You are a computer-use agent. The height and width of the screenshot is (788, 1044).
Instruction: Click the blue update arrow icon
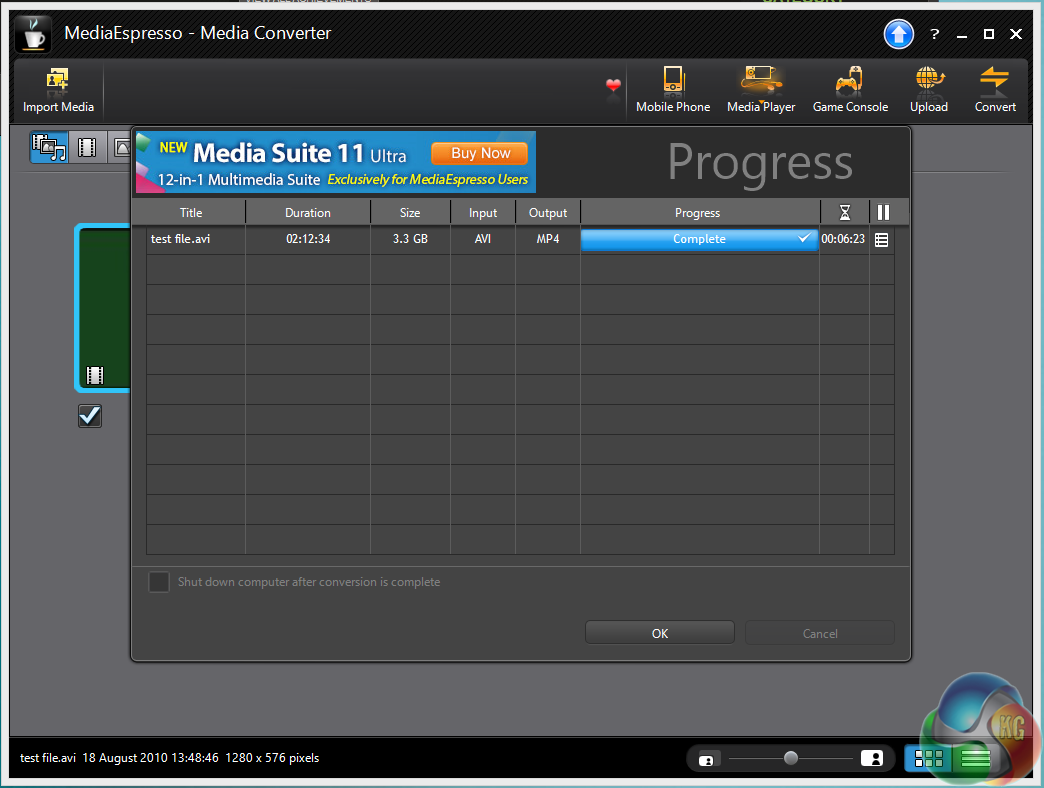[x=899, y=34]
